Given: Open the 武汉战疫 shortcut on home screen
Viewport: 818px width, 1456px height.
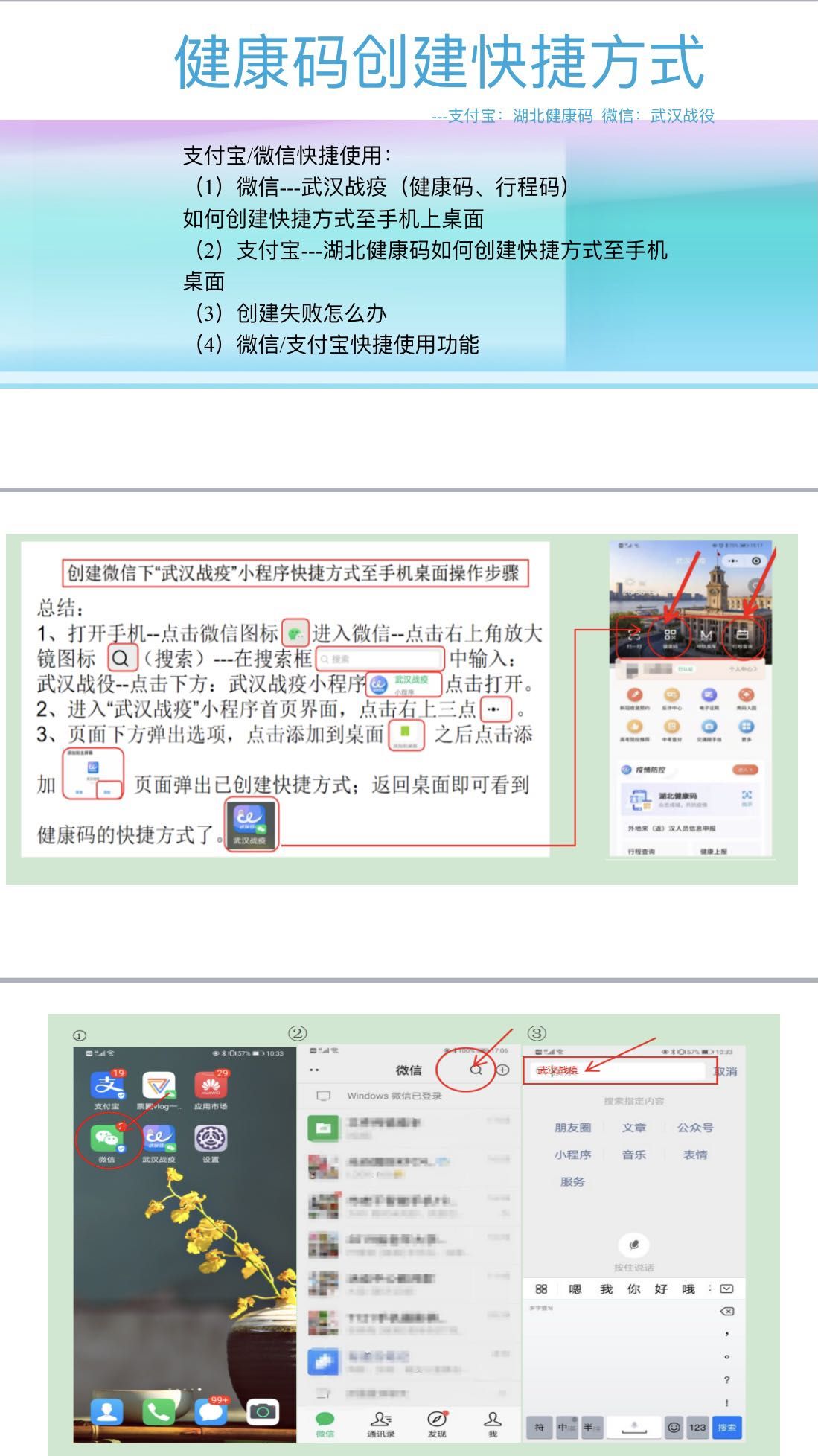Looking at the screenshot, I should [x=159, y=1139].
